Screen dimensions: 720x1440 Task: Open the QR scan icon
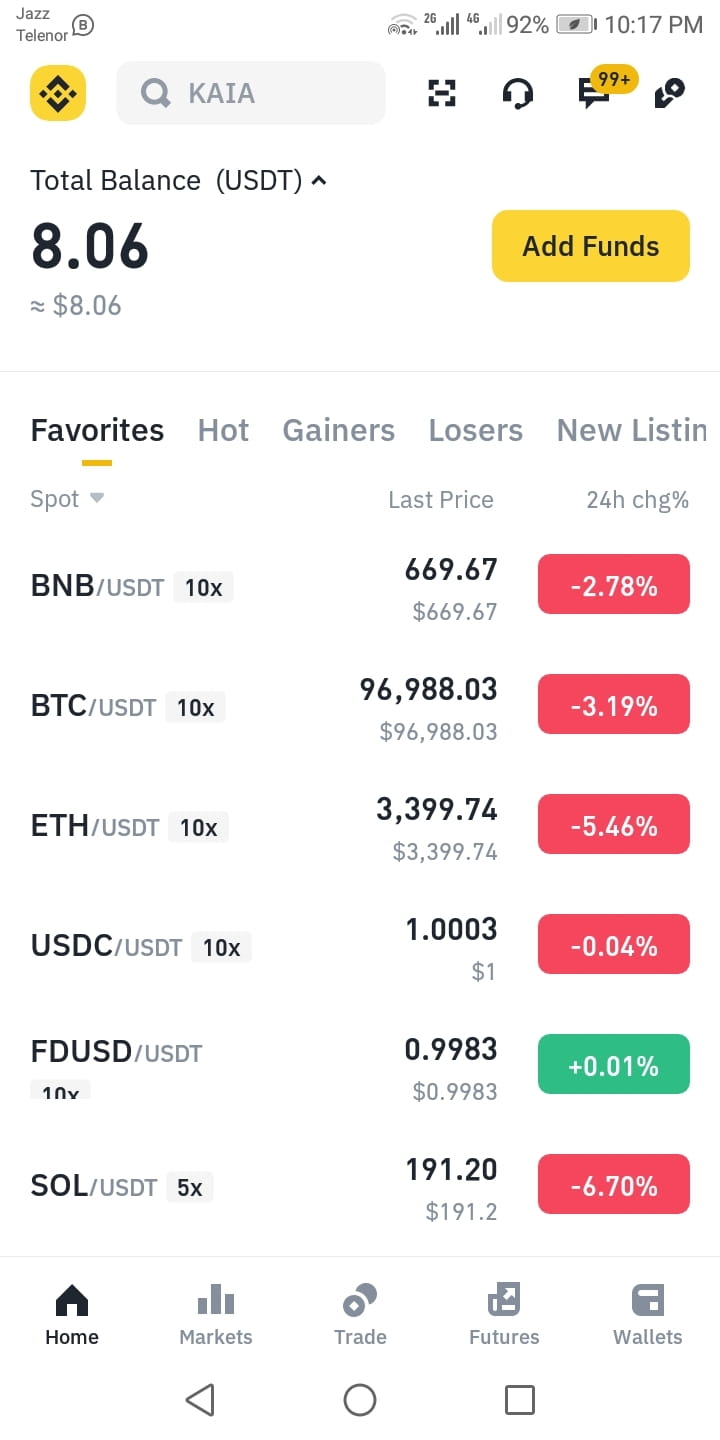(x=441, y=93)
